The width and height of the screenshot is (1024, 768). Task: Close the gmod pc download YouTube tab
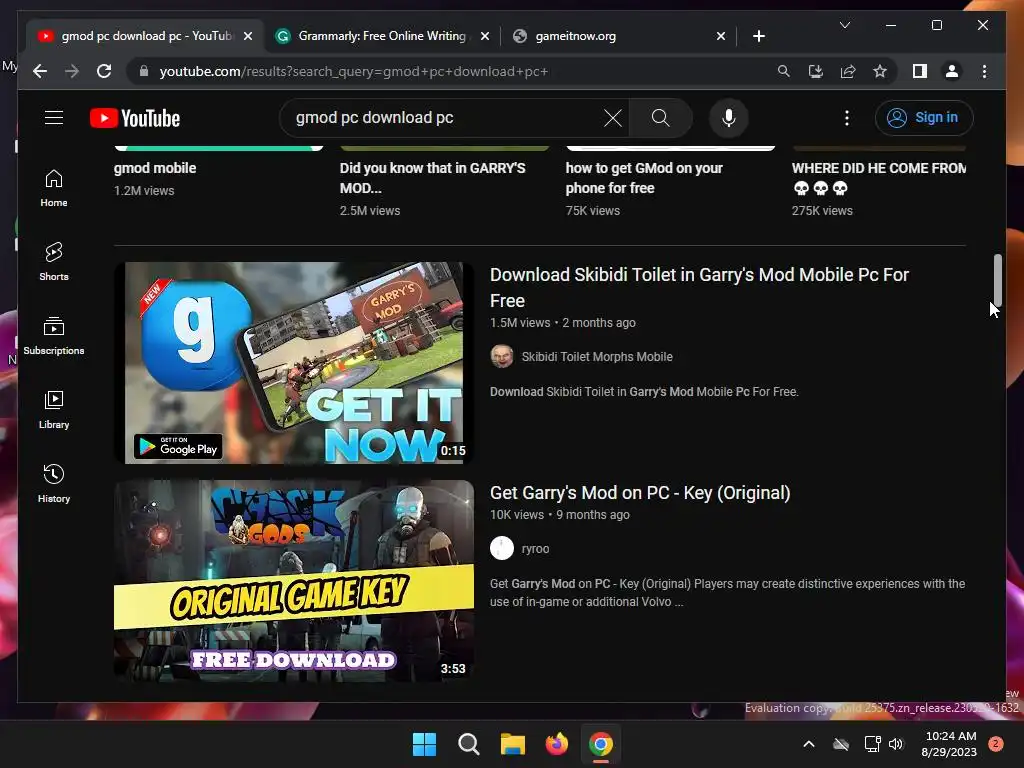click(x=248, y=36)
